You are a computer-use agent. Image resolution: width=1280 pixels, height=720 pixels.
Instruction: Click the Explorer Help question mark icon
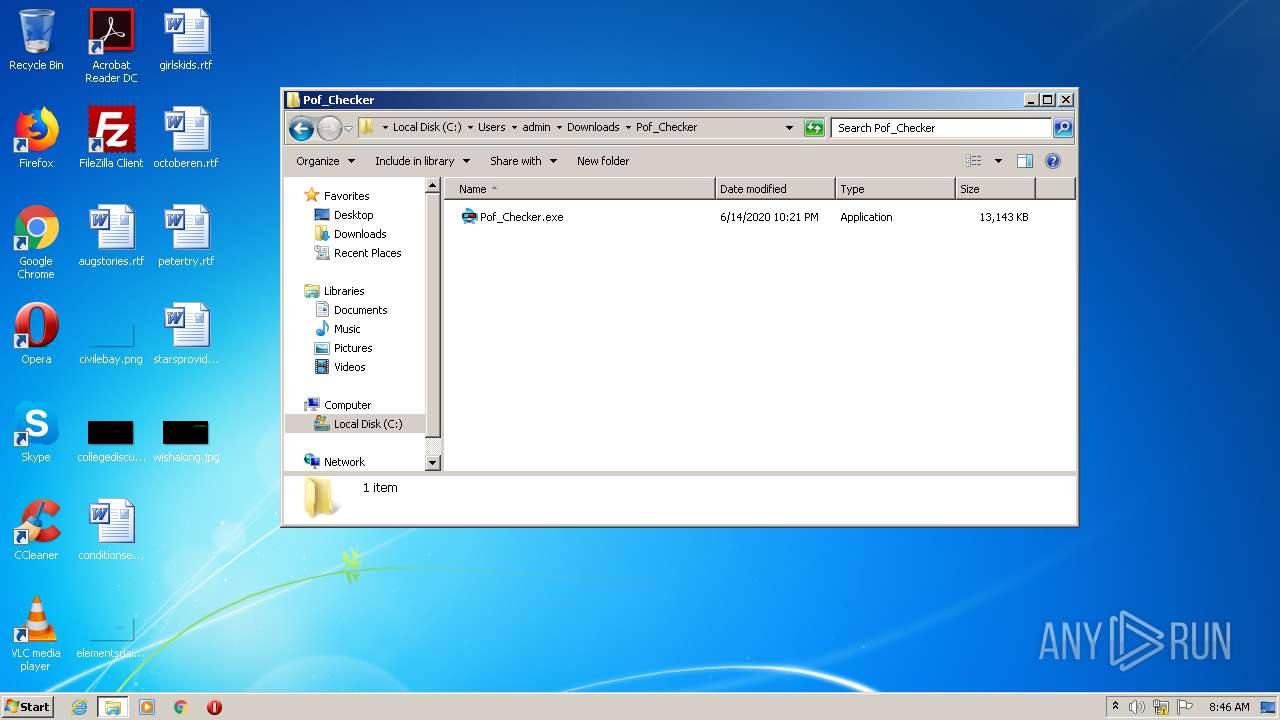click(x=1052, y=161)
